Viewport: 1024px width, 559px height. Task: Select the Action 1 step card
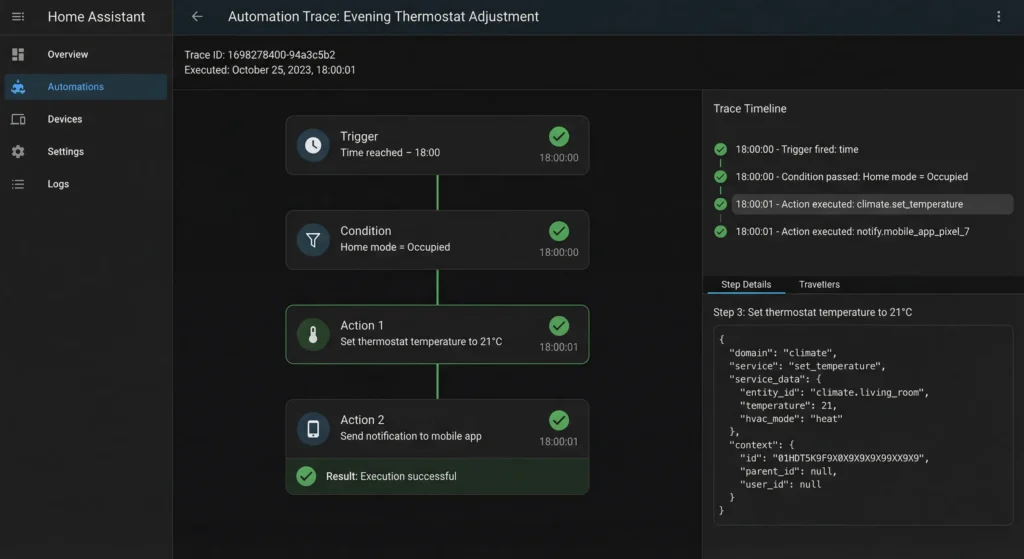(437, 334)
